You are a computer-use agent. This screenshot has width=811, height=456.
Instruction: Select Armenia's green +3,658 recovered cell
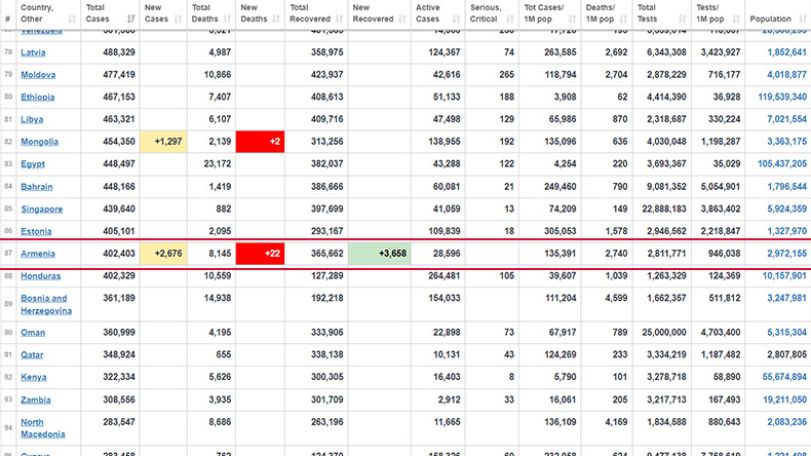click(x=380, y=253)
